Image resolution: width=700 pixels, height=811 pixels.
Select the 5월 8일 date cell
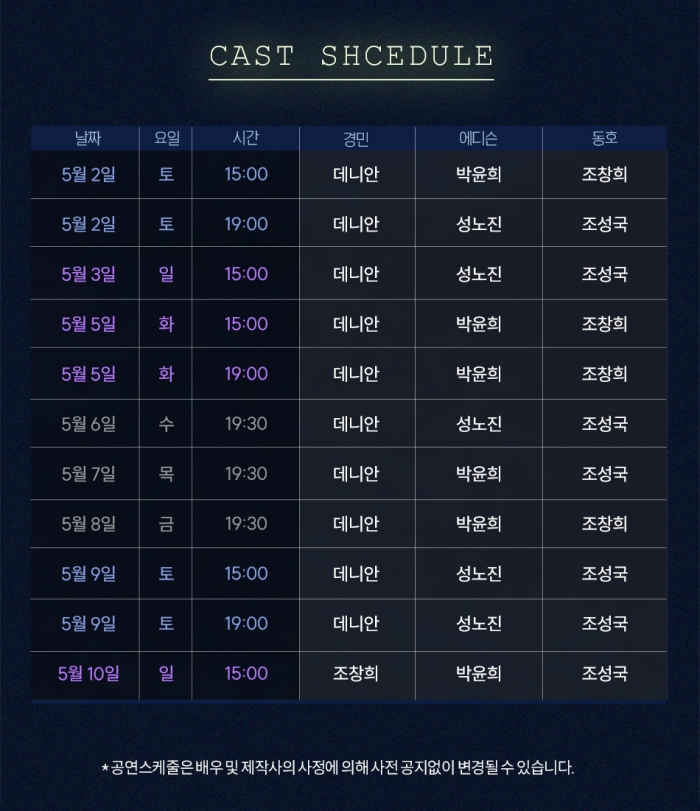88,524
